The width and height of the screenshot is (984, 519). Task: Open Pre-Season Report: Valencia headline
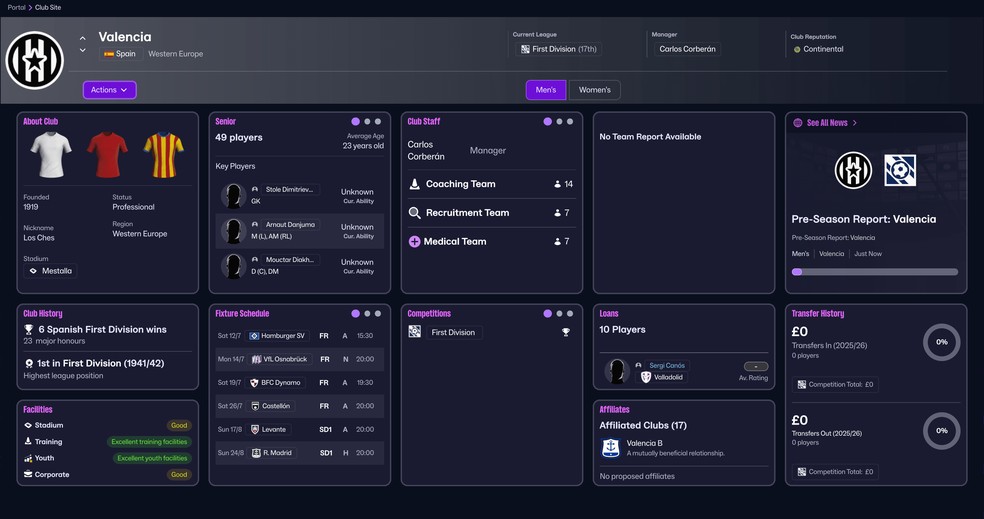point(864,219)
